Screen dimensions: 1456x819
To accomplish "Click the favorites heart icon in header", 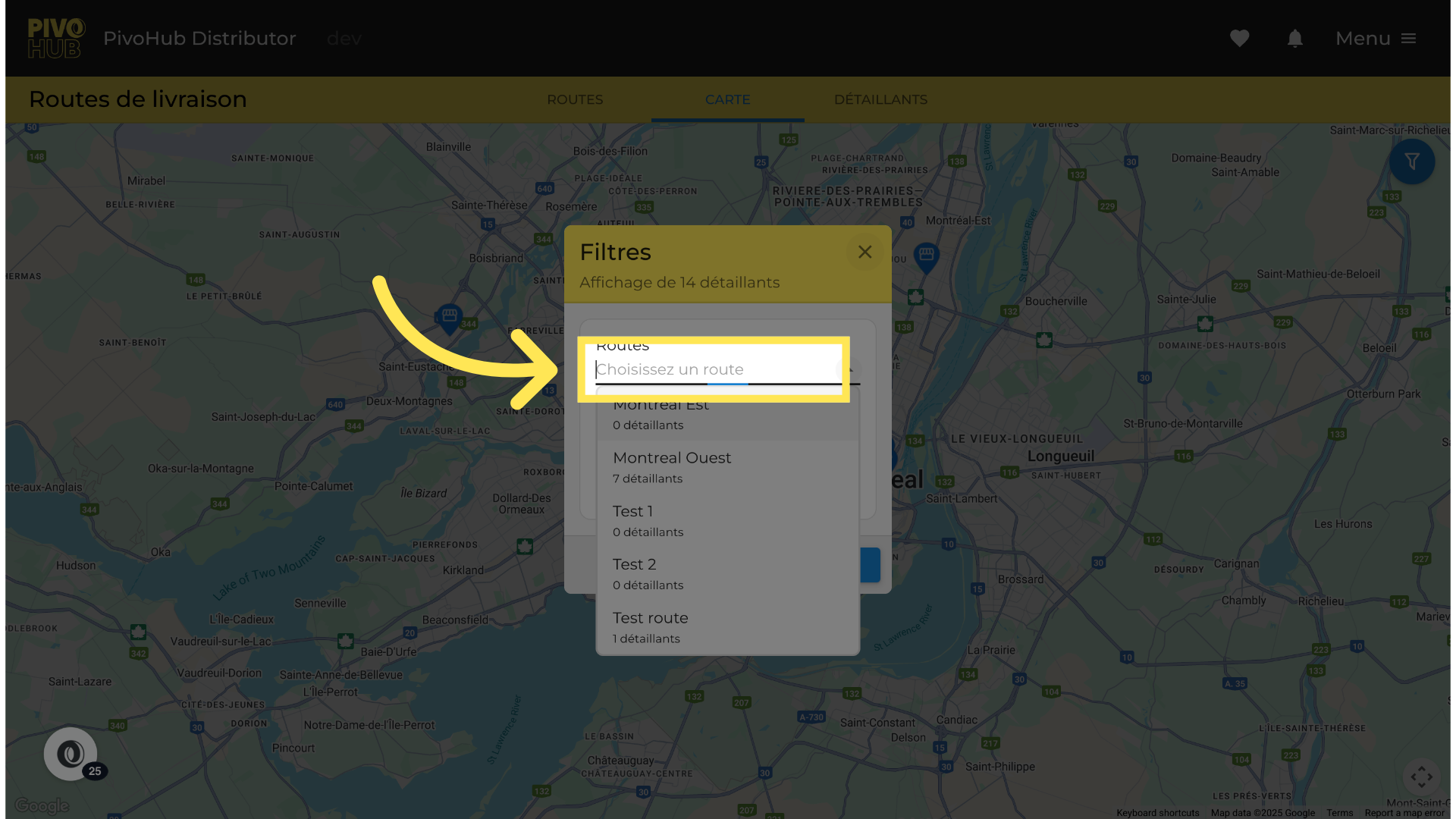I will [1239, 39].
